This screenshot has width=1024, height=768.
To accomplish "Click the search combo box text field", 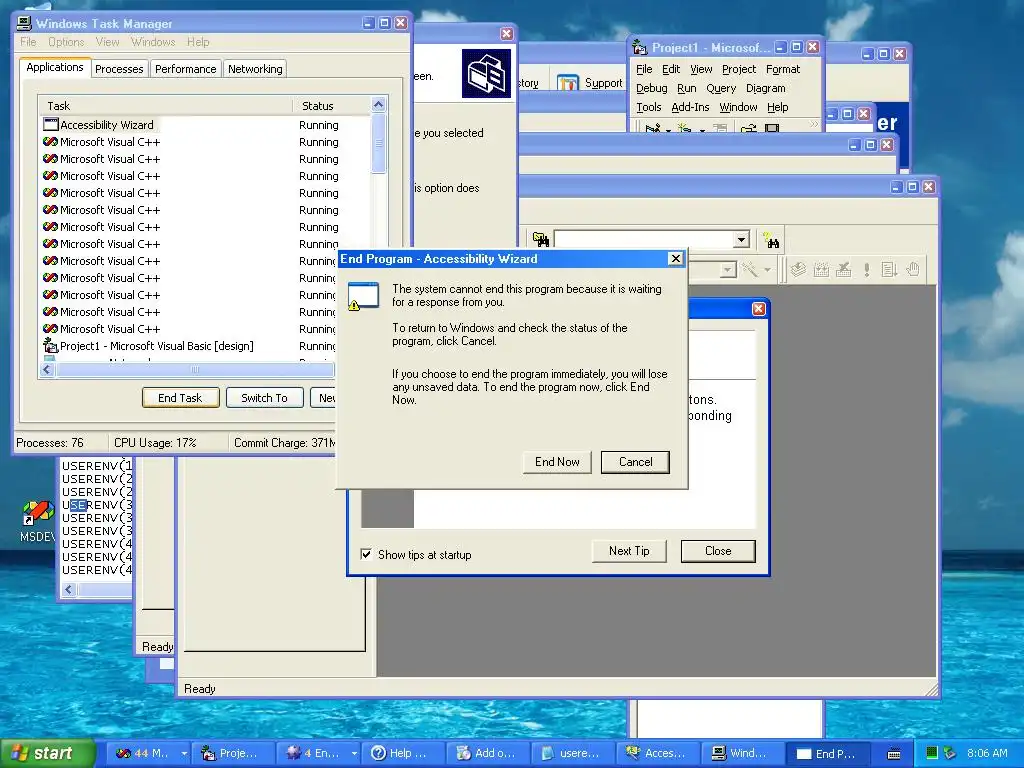I will [644, 240].
